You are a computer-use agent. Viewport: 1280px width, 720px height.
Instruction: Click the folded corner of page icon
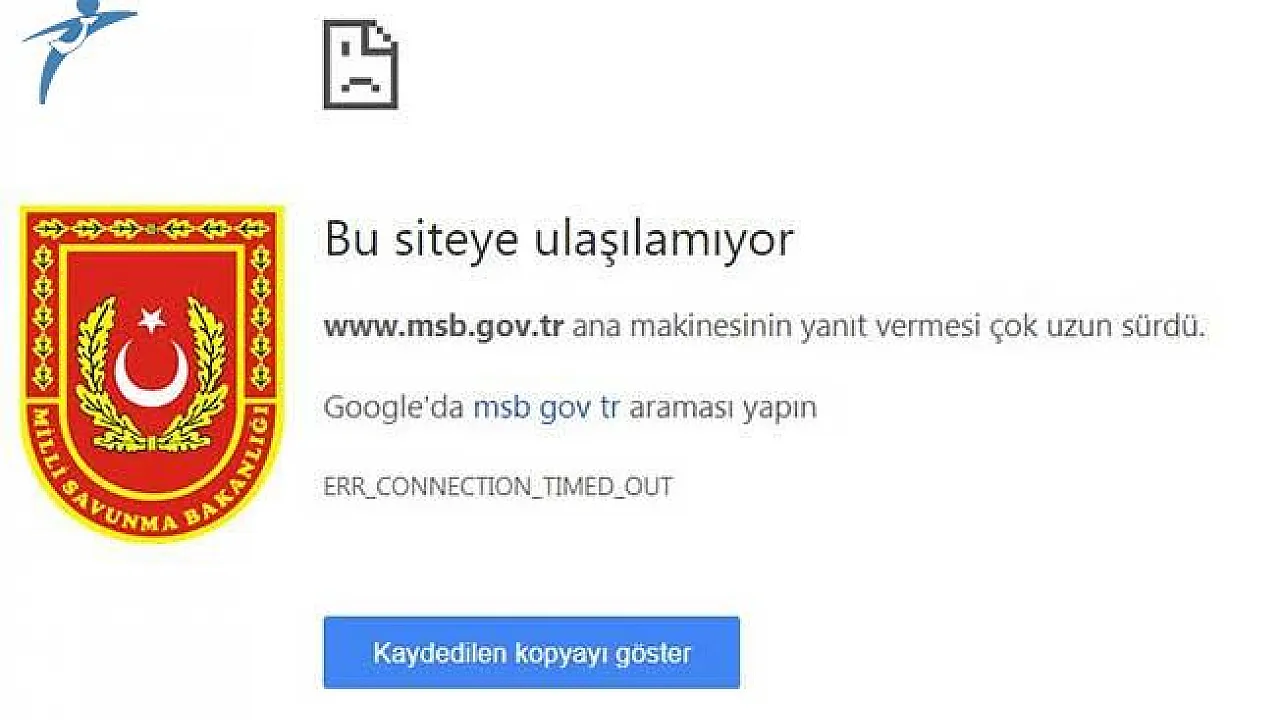[x=383, y=35]
